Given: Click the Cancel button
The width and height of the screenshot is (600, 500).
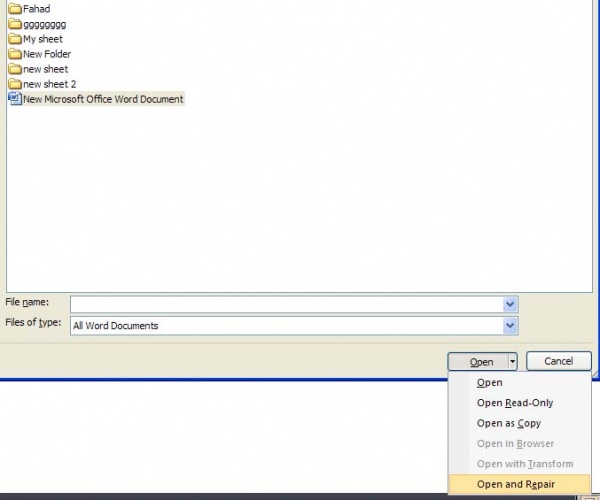Looking at the screenshot, I should 559,361.
